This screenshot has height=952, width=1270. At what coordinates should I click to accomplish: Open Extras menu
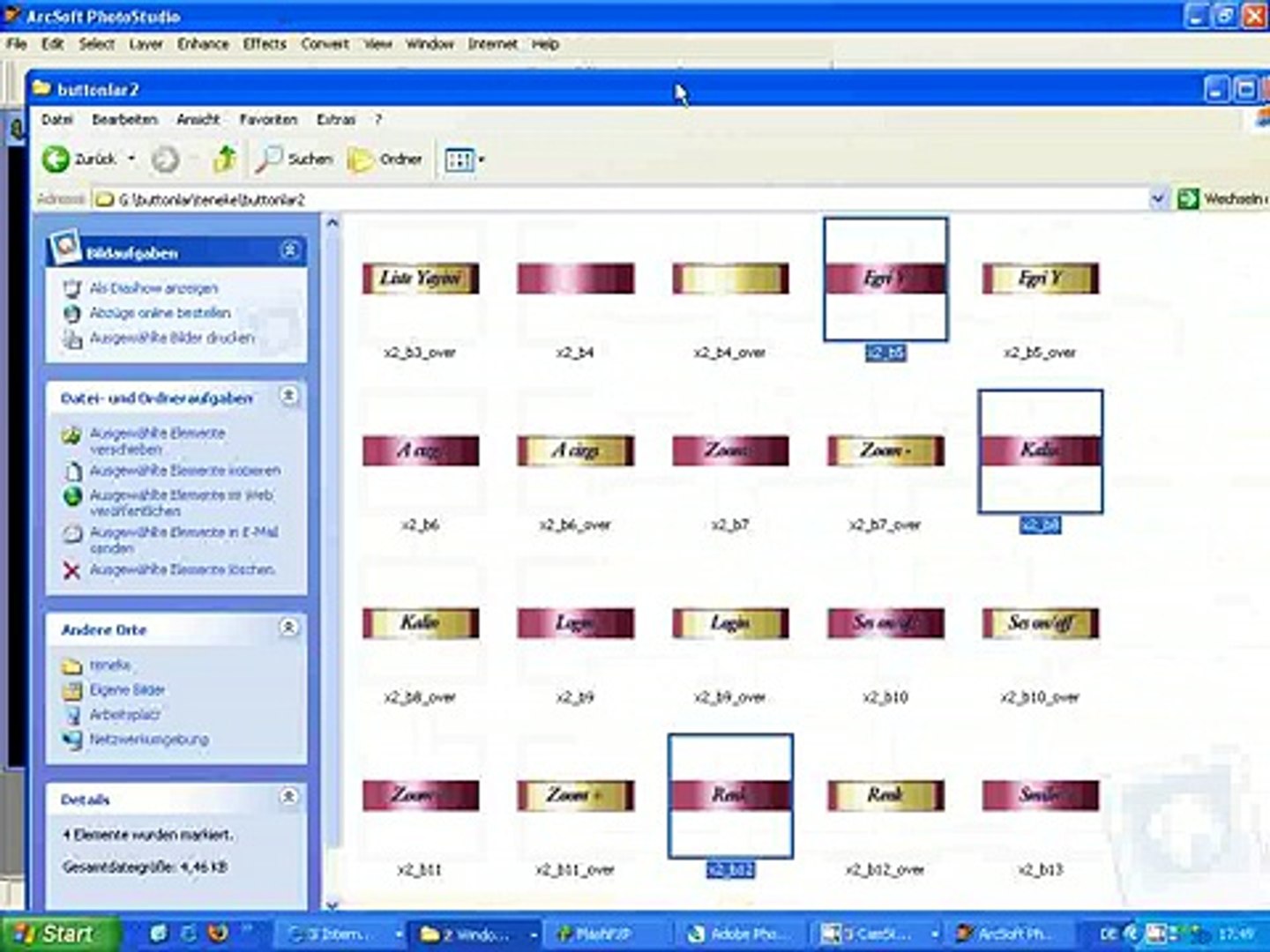[336, 119]
